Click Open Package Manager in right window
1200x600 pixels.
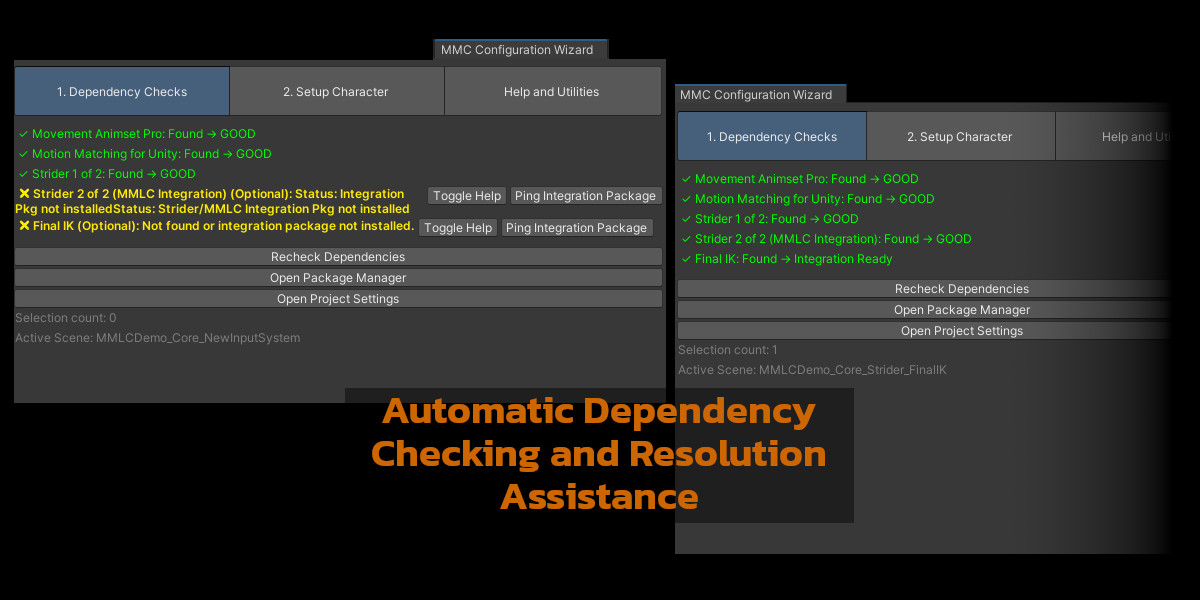coord(924,310)
